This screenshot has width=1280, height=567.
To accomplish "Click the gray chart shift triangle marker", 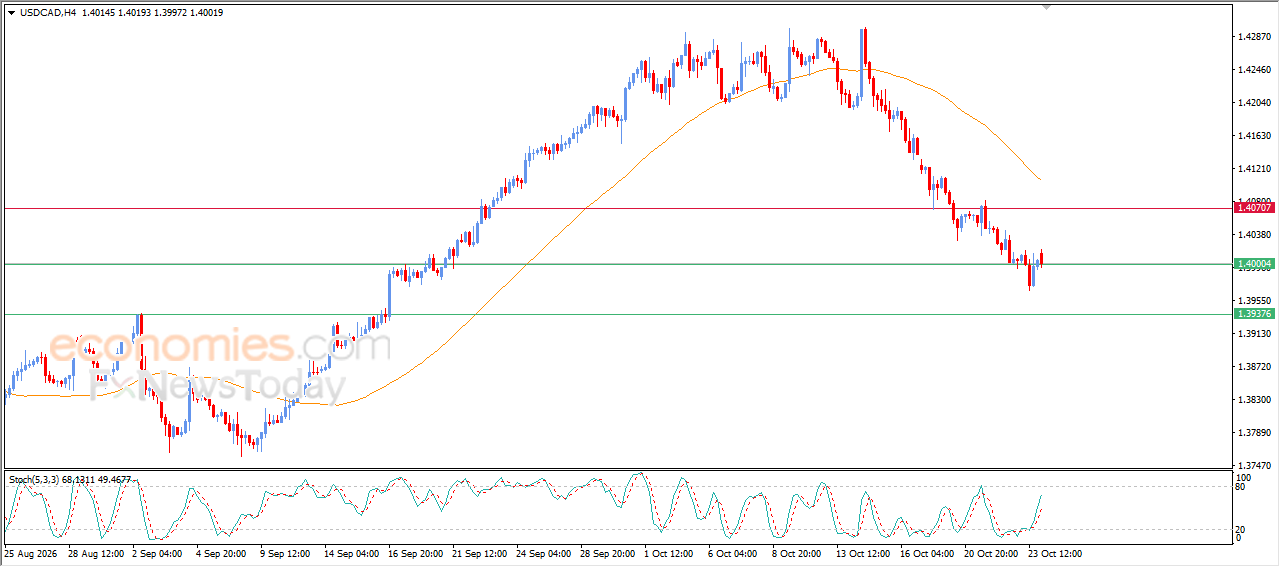I will pyautogui.click(x=1047, y=7).
